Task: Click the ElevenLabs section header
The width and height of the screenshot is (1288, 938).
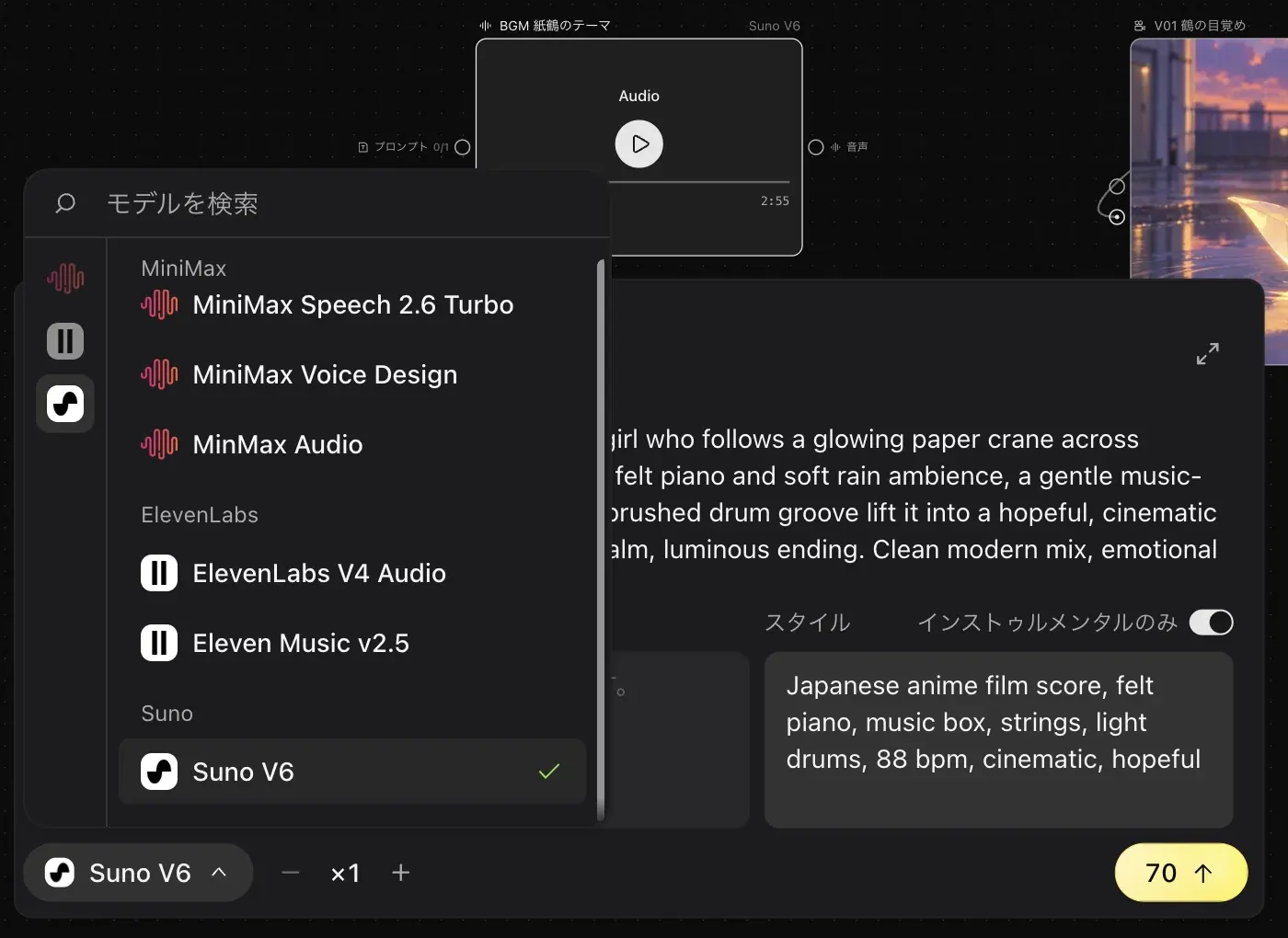Action: coord(200,515)
